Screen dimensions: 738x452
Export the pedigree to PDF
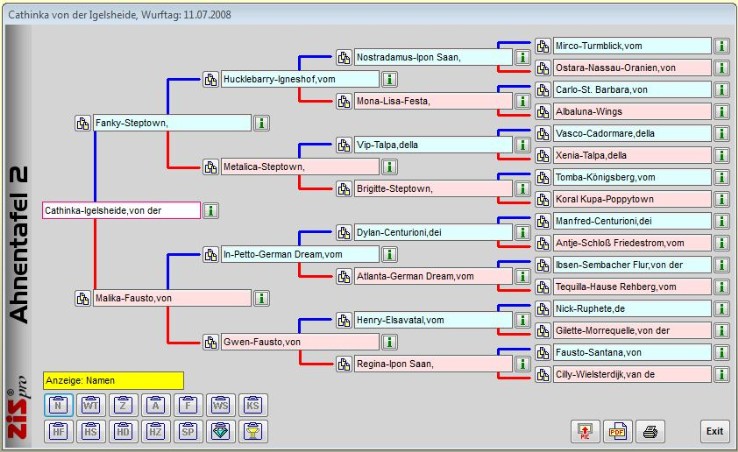coord(616,431)
